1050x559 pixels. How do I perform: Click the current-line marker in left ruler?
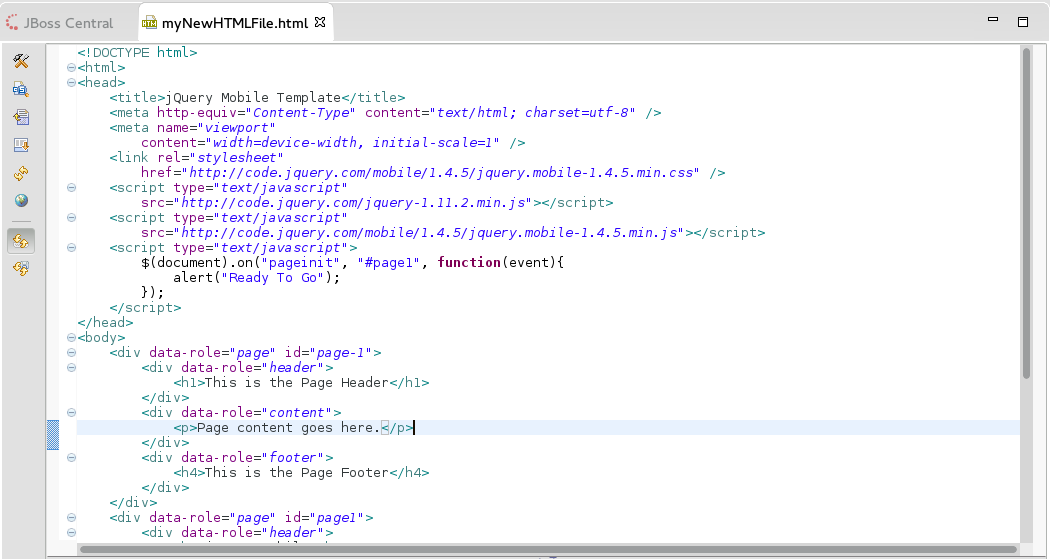pyautogui.click(x=53, y=435)
